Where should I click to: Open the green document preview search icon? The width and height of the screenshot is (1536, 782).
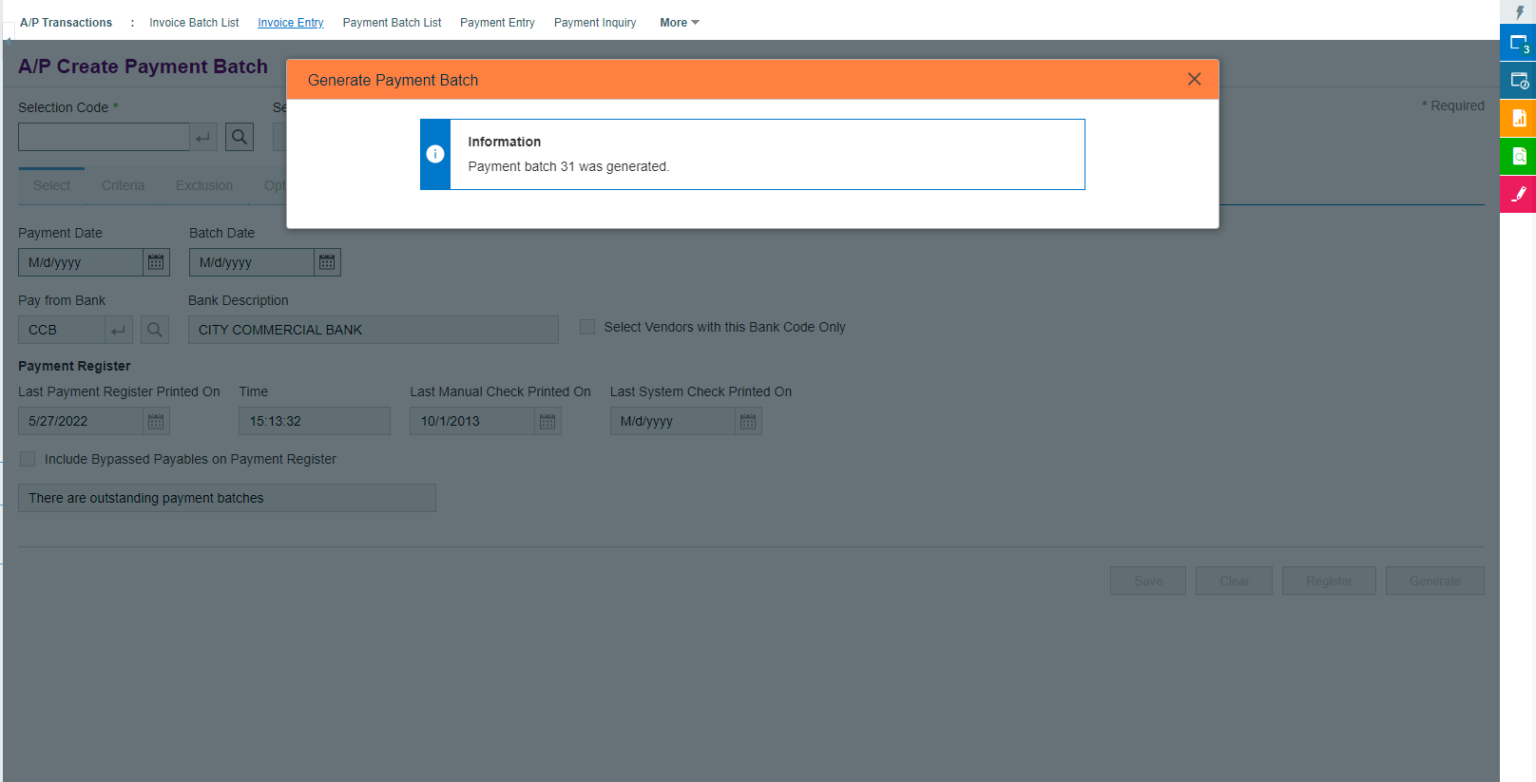1519,156
